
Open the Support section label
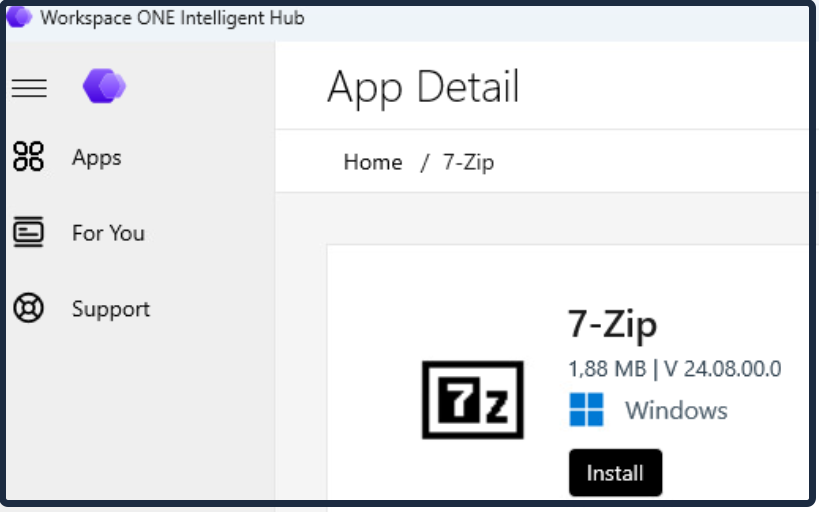111,309
